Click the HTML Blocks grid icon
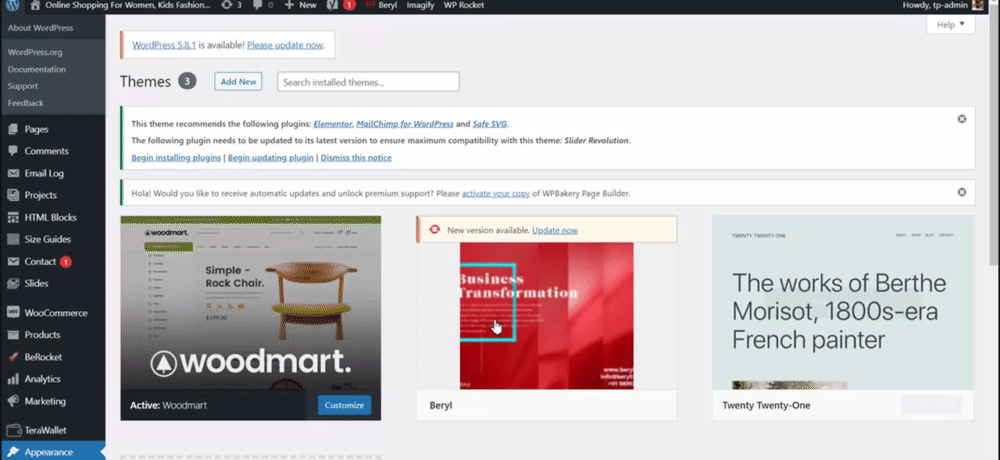The image size is (1000, 460). (13, 218)
